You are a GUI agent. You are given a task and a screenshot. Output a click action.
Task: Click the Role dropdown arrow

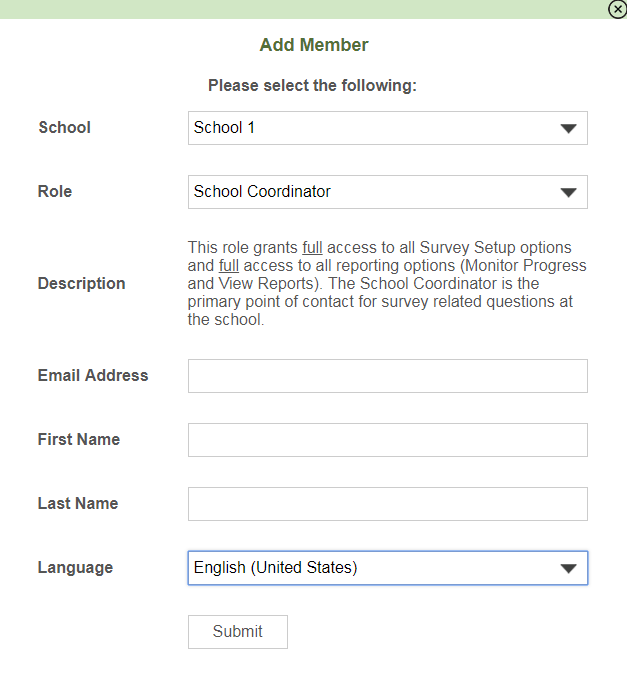coord(568,192)
